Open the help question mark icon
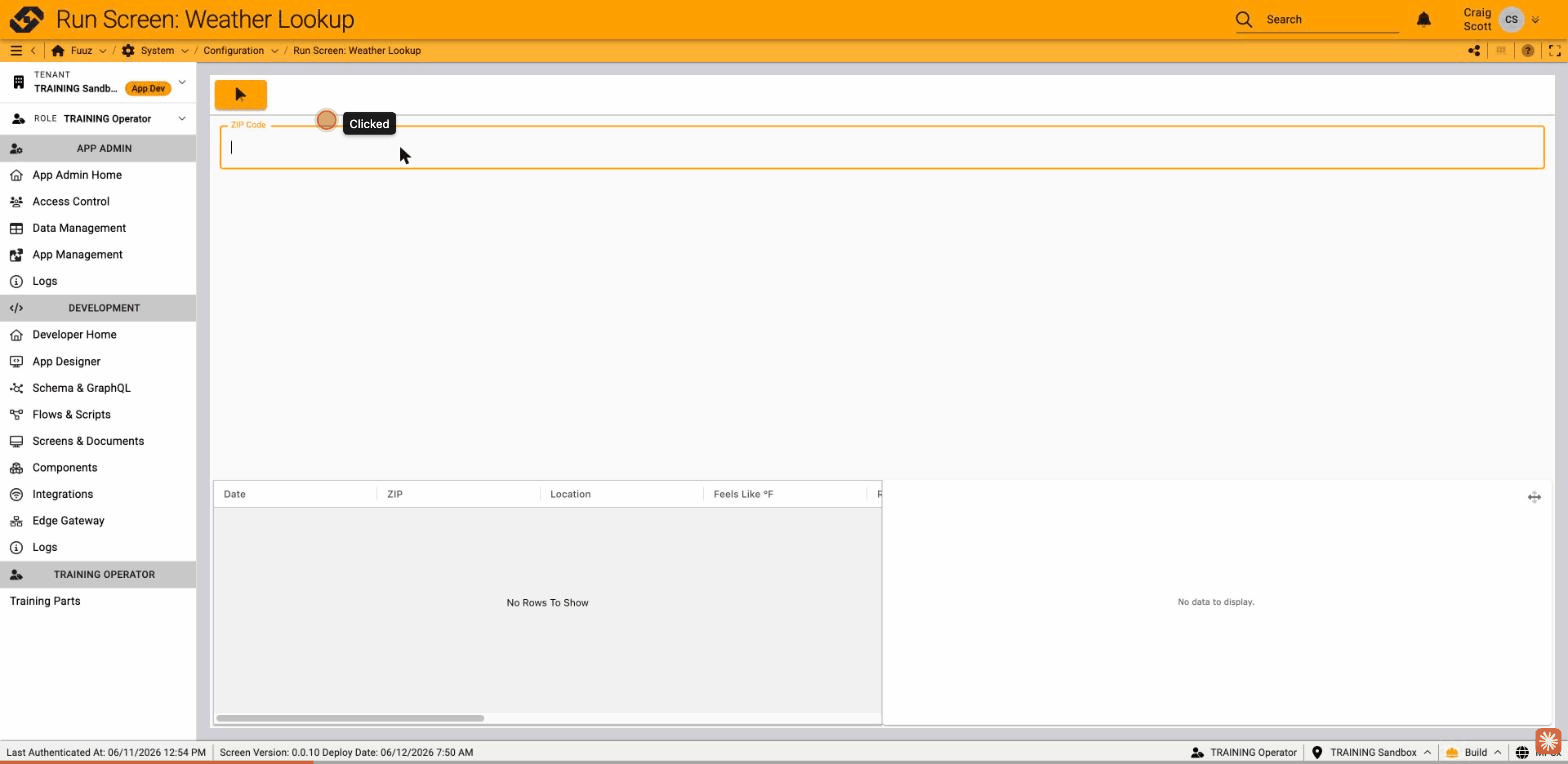The height and width of the screenshot is (764, 1568). pos(1527,51)
